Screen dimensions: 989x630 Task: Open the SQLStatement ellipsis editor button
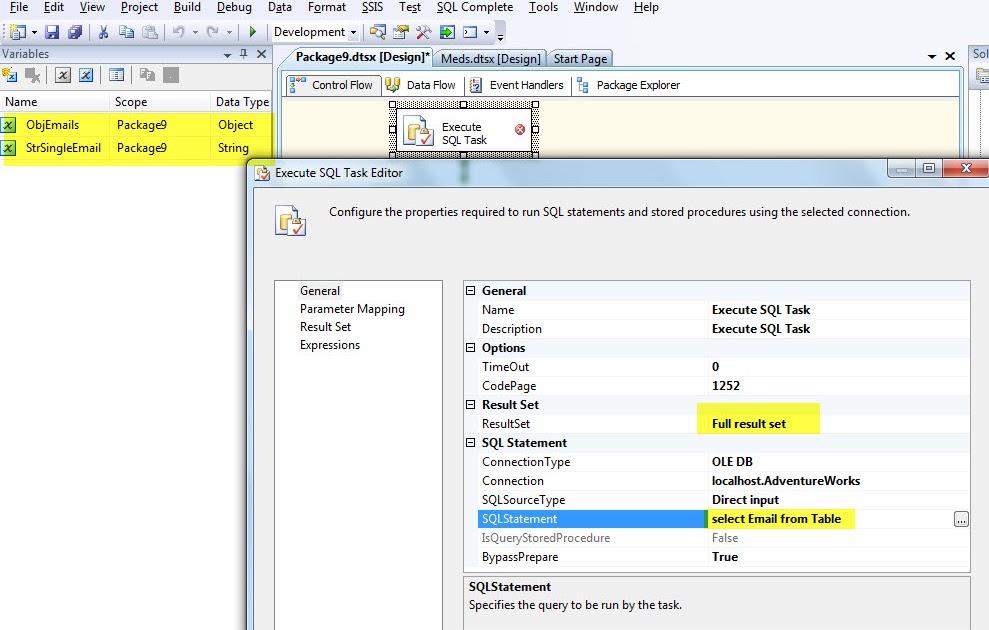point(961,519)
